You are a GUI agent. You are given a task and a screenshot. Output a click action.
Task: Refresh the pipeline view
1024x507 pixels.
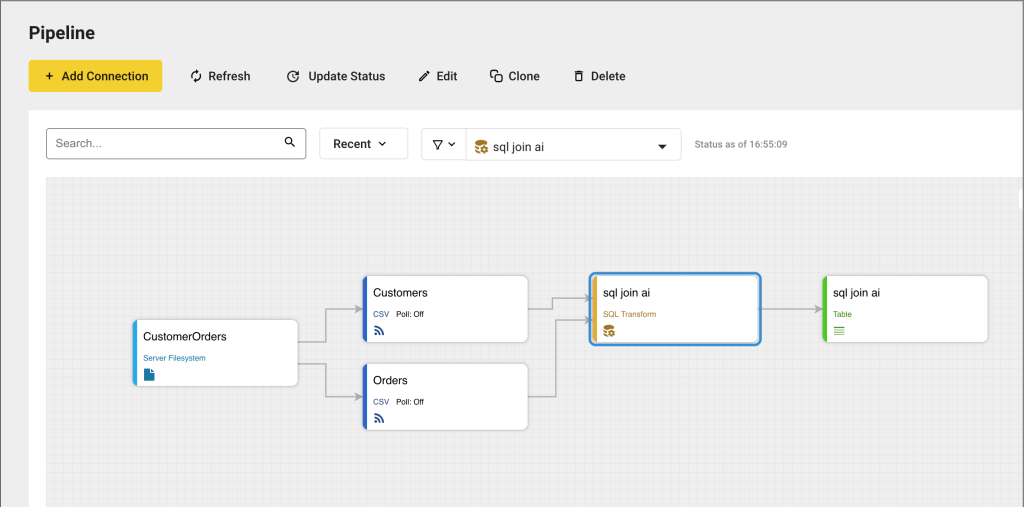[220, 76]
